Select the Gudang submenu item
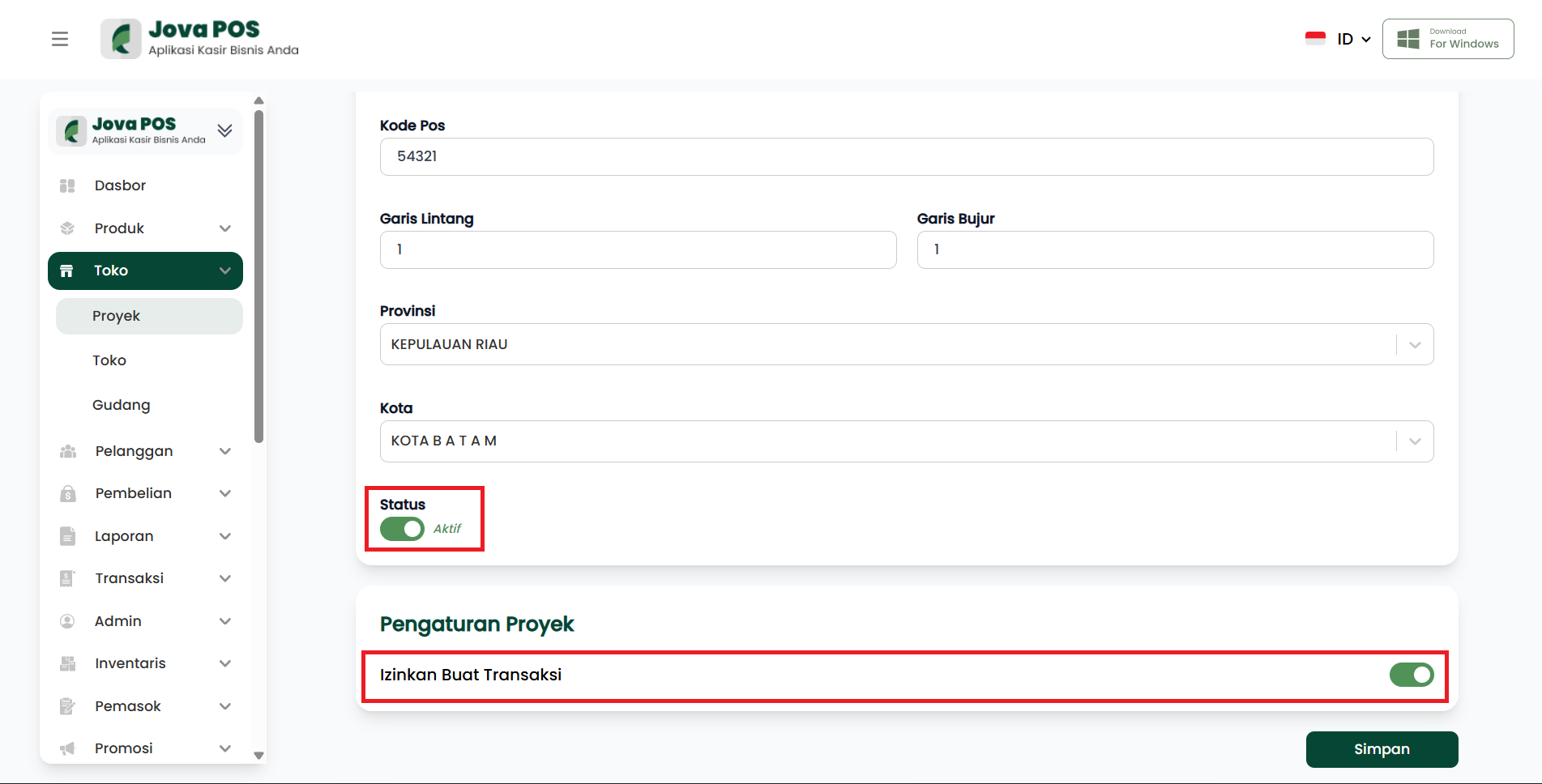This screenshot has width=1542, height=784. pos(122,405)
